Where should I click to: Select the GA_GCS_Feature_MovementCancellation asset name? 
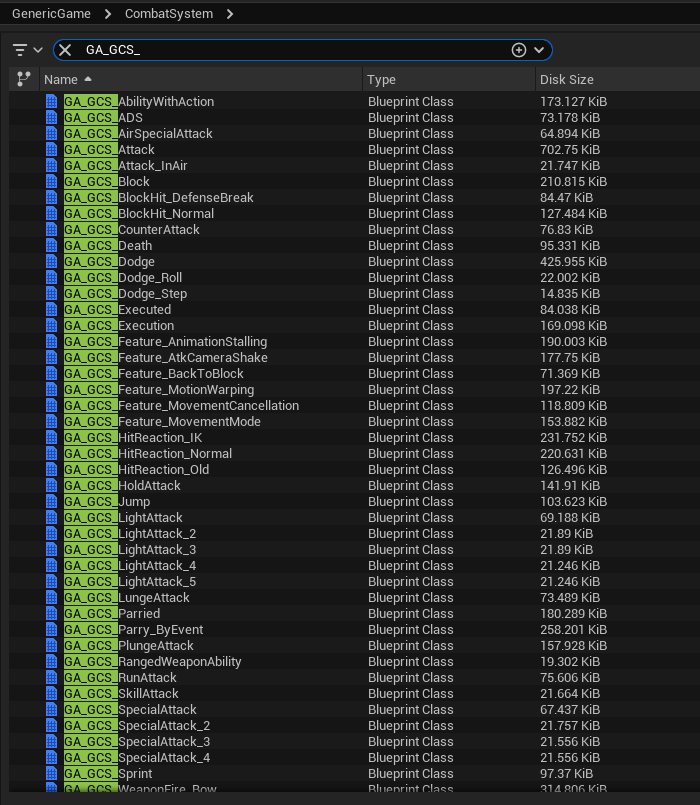coord(181,406)
